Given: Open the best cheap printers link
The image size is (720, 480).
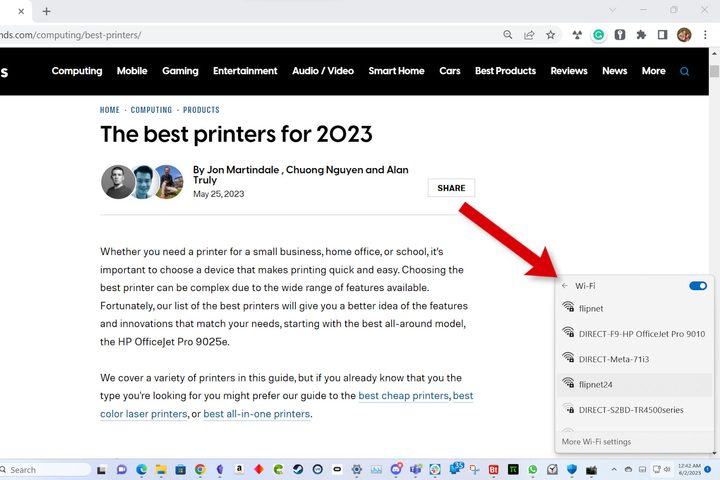Looking at the screenshot, I should point(403,395).
